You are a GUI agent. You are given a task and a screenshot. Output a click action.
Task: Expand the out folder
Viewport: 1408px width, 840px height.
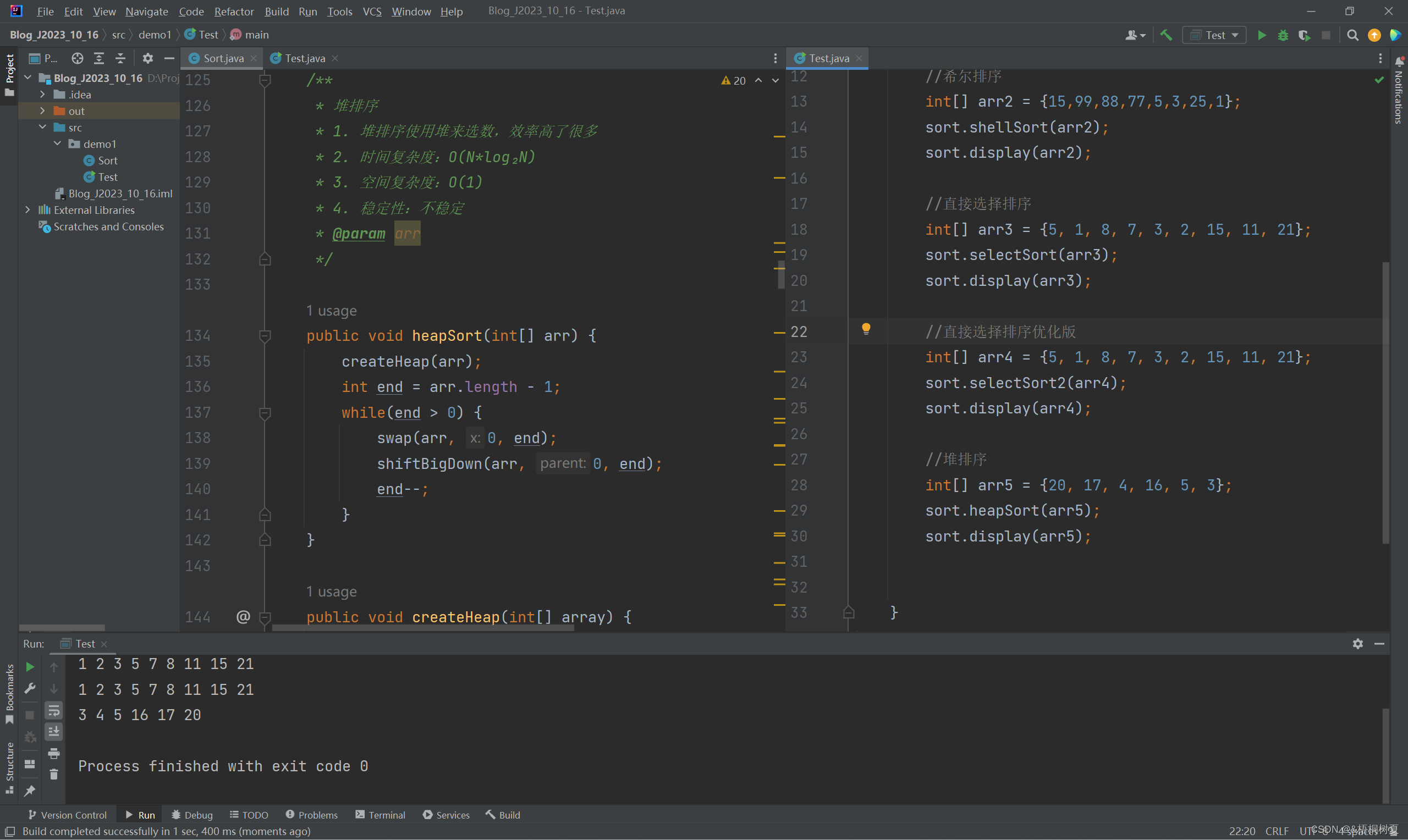click(x=42, y=111)
